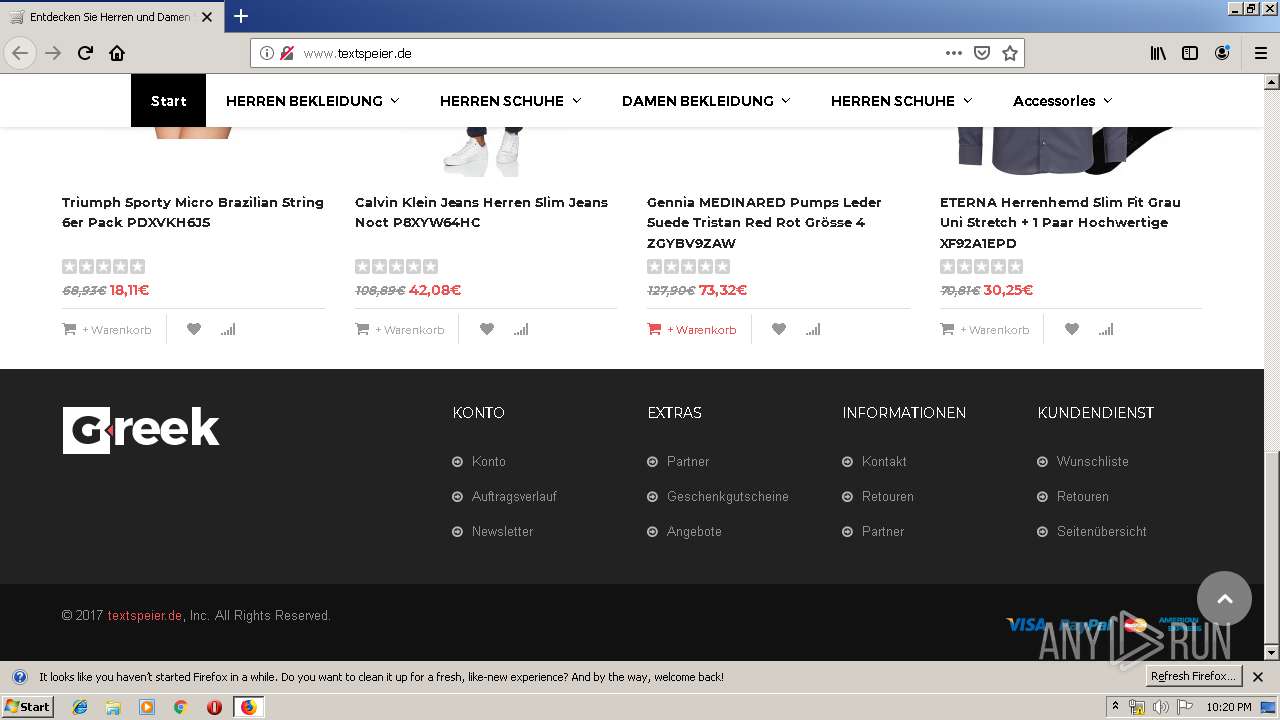The height and width of the screenshot is (720, 1280).
Task: Open Konto footer link
Action: point(489,461)
